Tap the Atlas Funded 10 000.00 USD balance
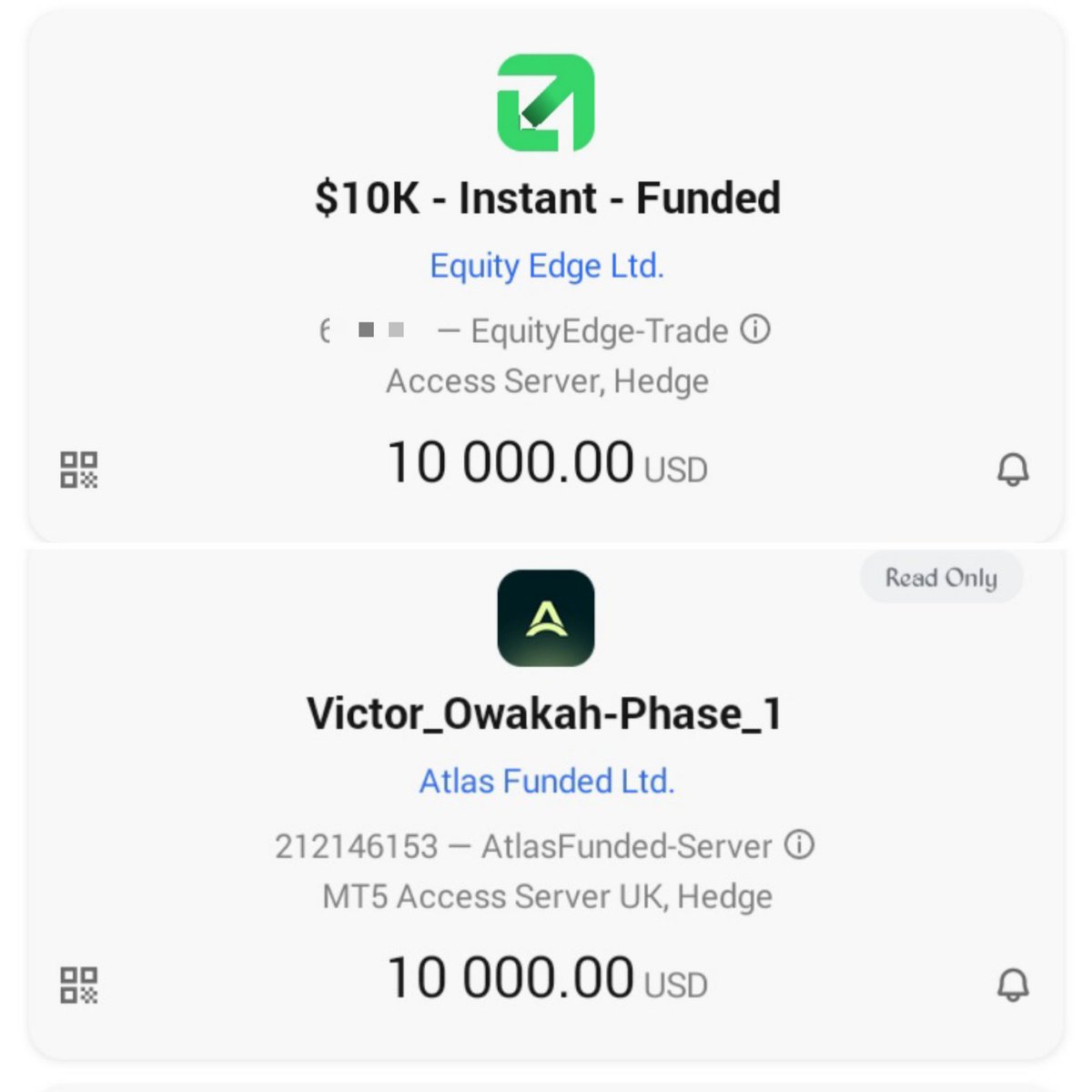The image size is (1092, 1092). click(547, 978)
